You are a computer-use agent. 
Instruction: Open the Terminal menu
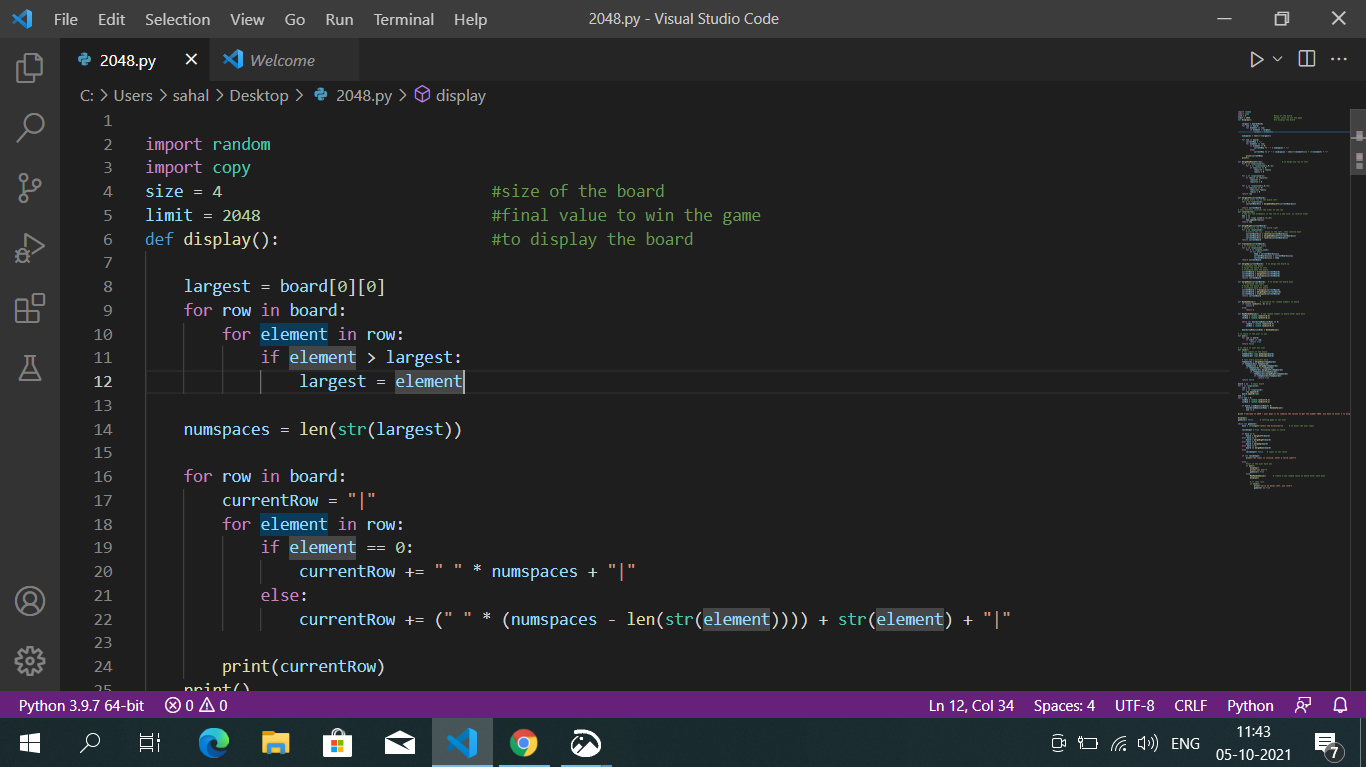tap(403, 19)
